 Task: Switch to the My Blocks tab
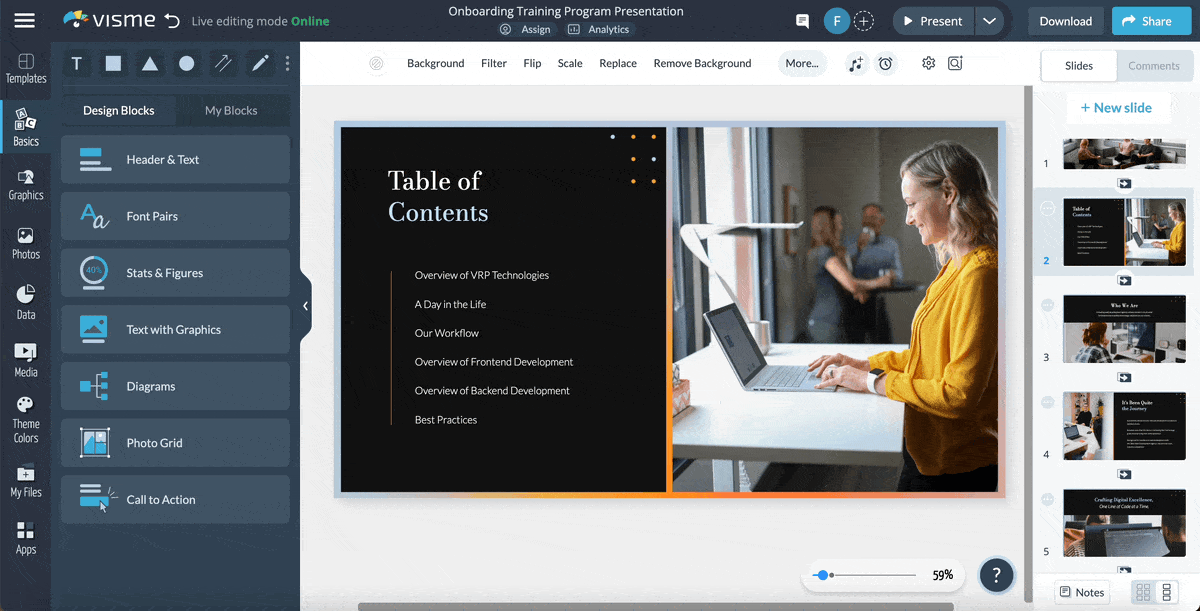[231, 110]
